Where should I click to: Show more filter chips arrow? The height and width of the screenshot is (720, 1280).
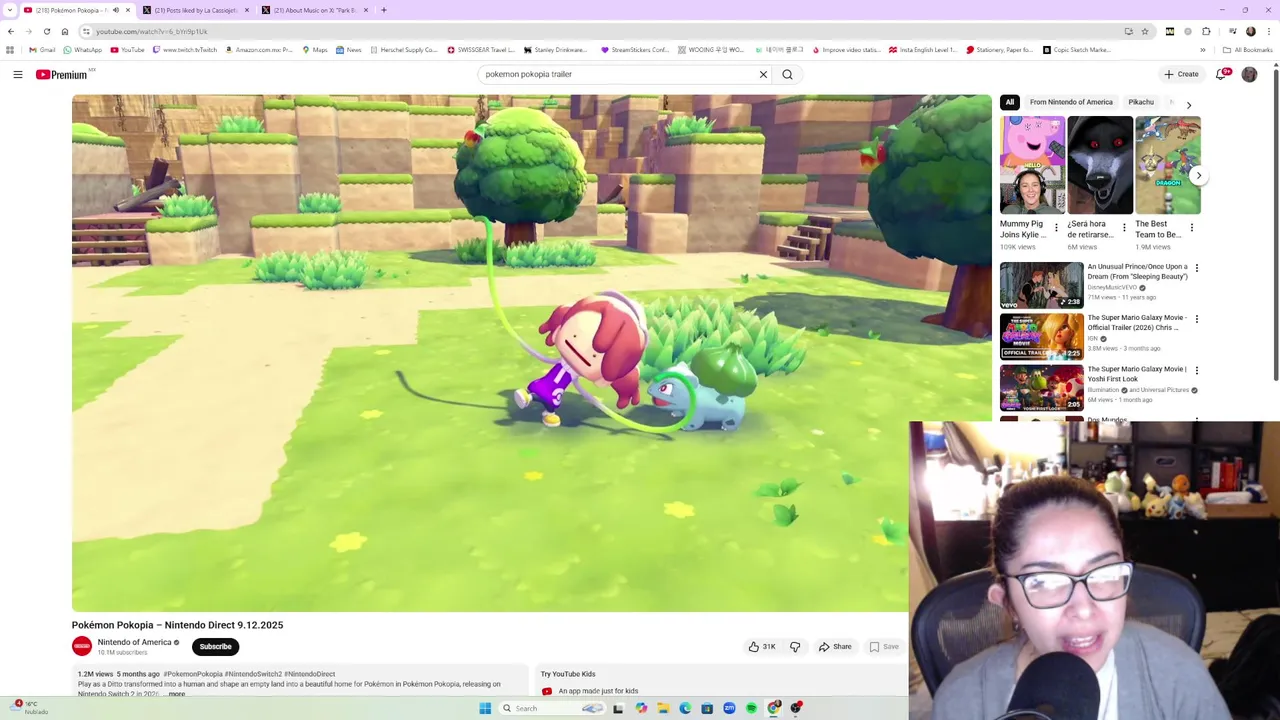click(x=1188, y=104)
